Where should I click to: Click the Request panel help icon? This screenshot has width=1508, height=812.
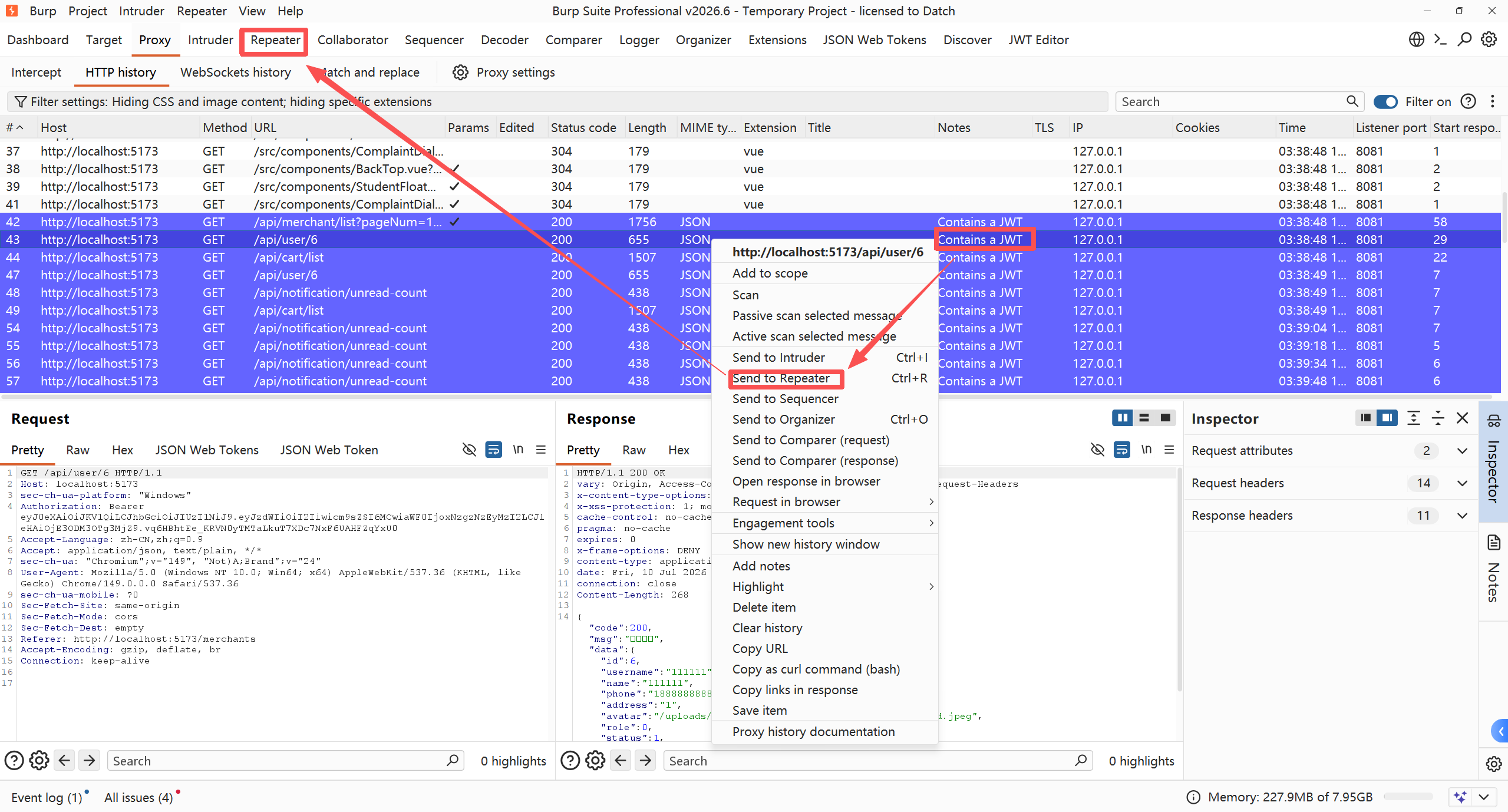coord(14,761)
